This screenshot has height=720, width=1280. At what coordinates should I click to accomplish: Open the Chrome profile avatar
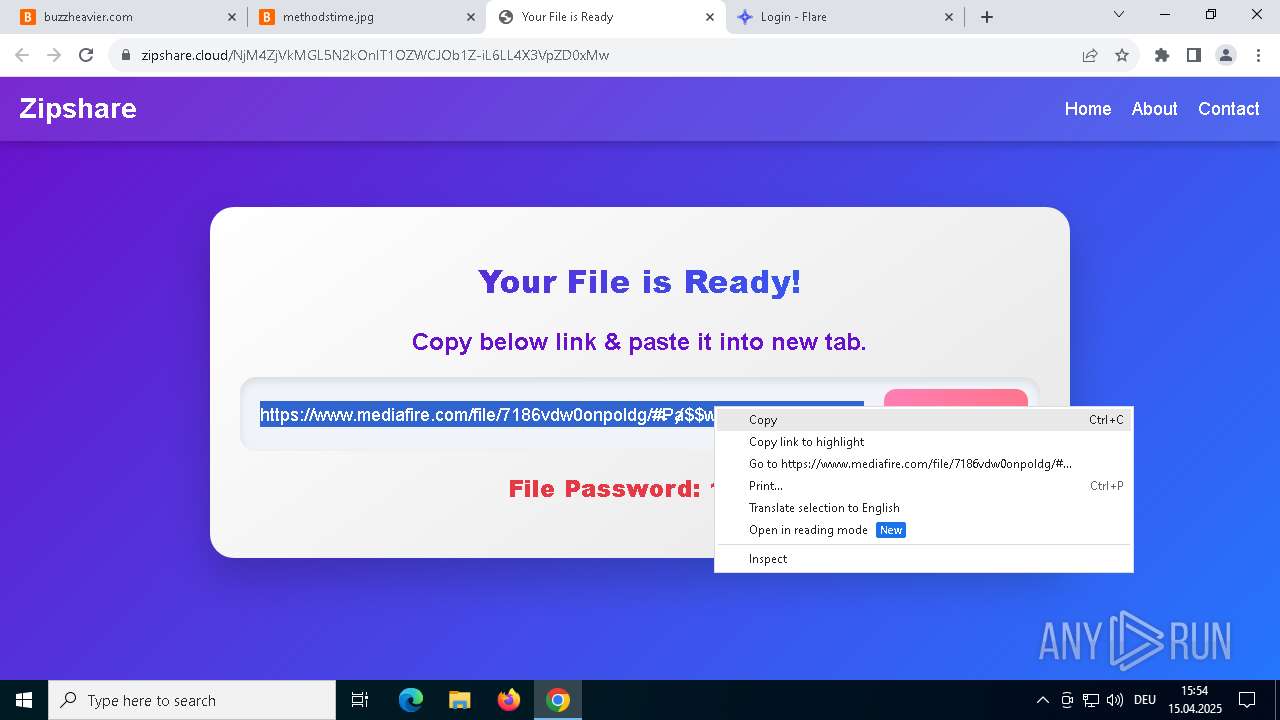(1226, 55)
